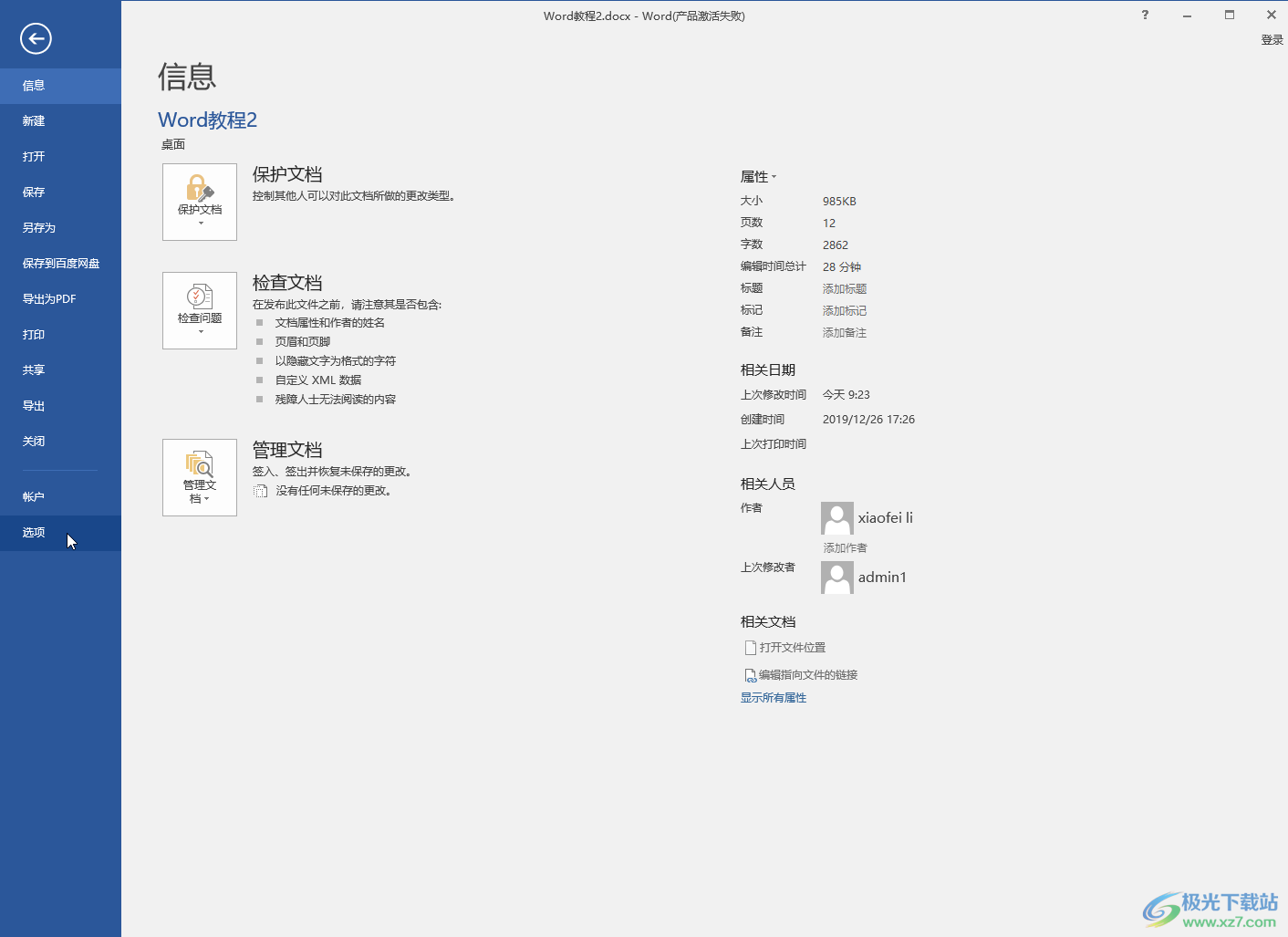Click the Word教程2 document title
Viewport: 1288px width, 937px height.
(x=208, y=120)
